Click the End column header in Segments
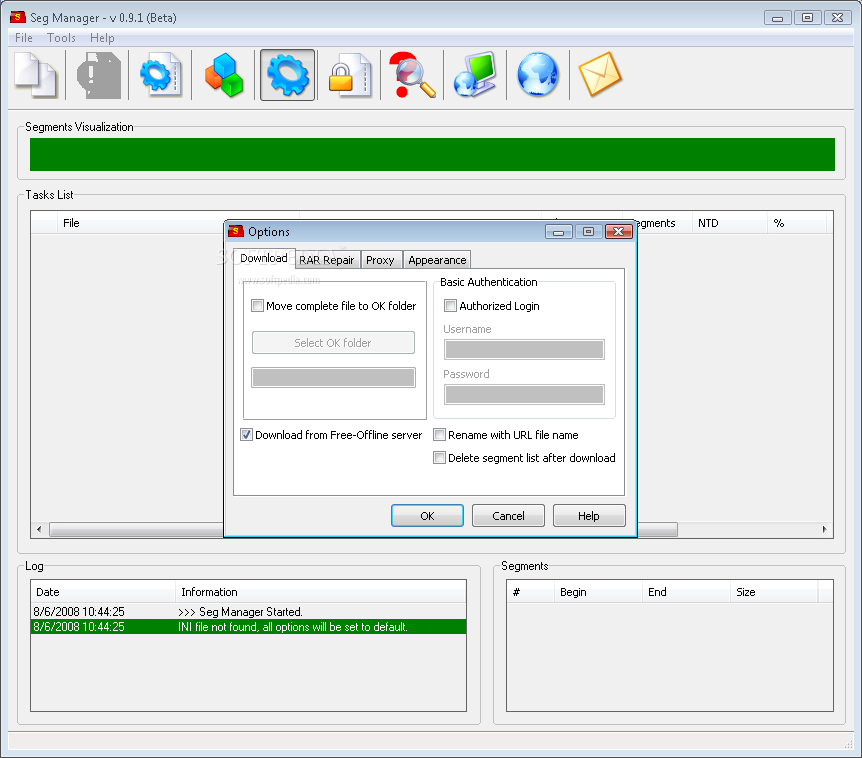Screen dimensions: 862x758 [x=686, y=592]
